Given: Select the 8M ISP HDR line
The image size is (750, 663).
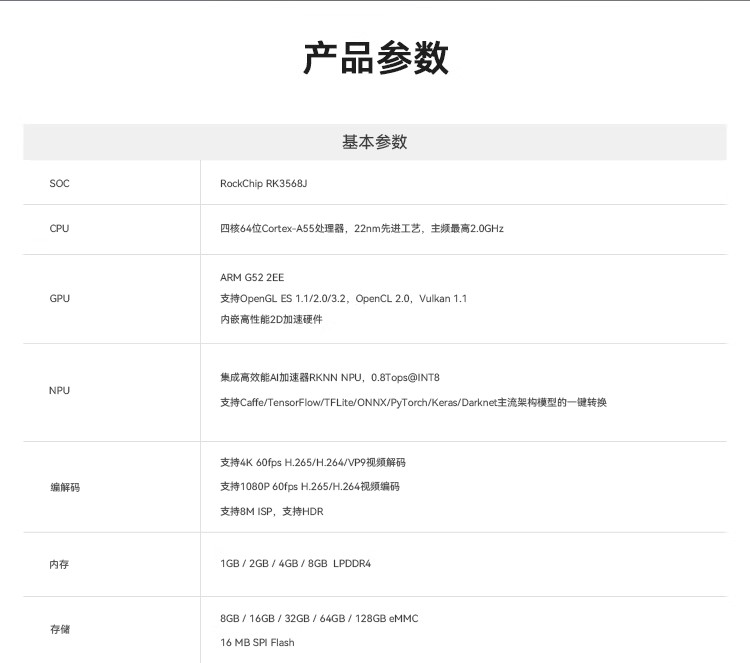Looking at the screenshot, I should pyautogui.click(x=271, y=511).
